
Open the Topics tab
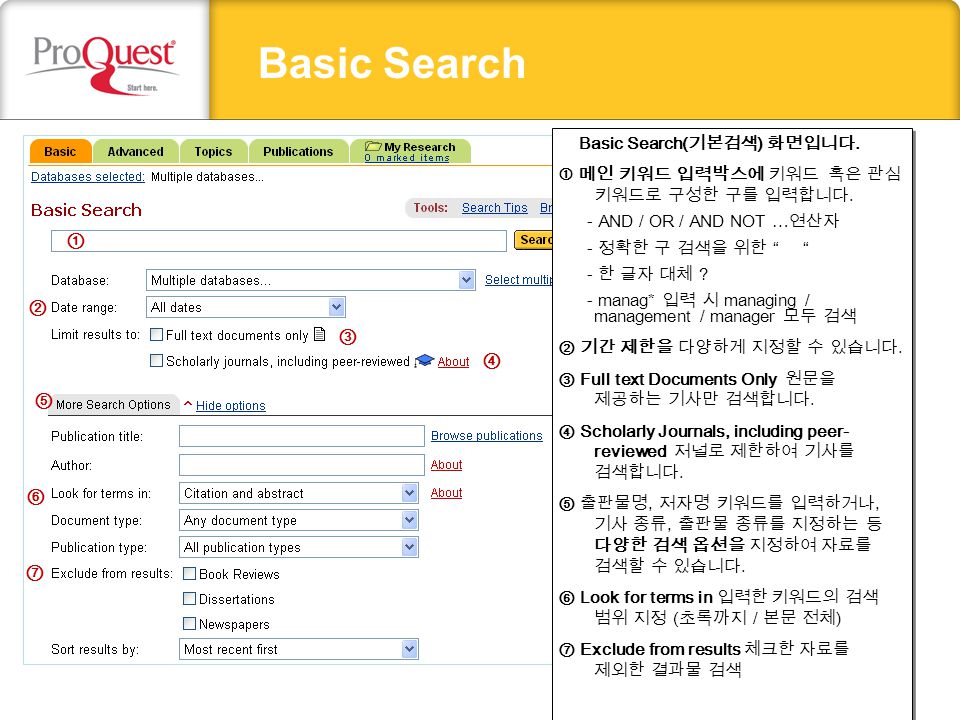click(x=213, y=151)
